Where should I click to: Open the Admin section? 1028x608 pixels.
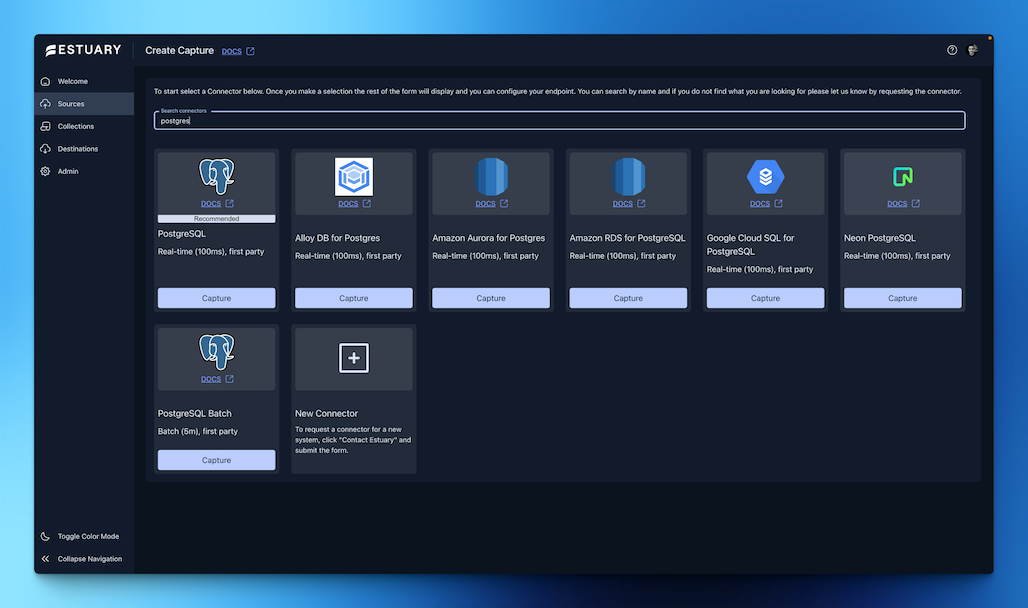coord(84,171)
